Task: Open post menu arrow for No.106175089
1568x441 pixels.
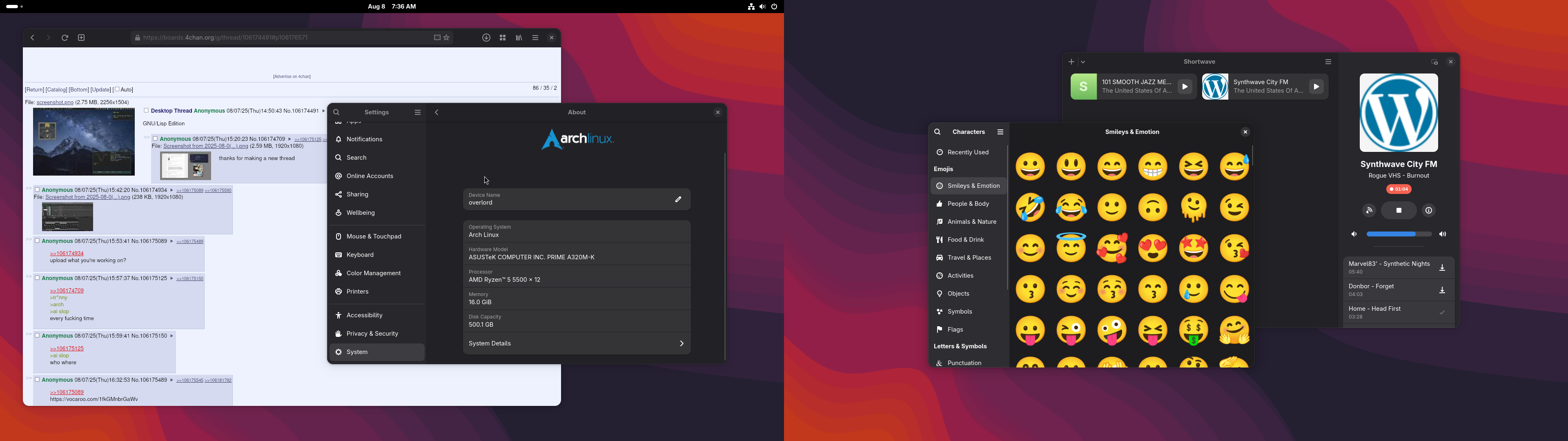Action: point(171,241)
